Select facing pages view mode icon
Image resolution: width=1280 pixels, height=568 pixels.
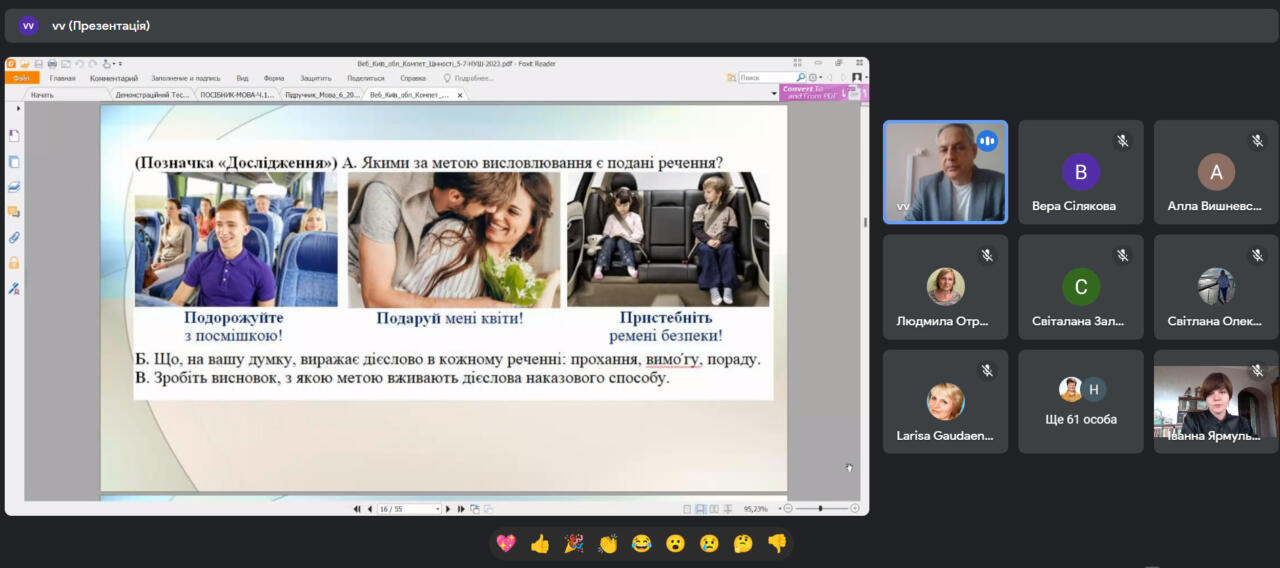pyautogui.click(x=714, y=509)
